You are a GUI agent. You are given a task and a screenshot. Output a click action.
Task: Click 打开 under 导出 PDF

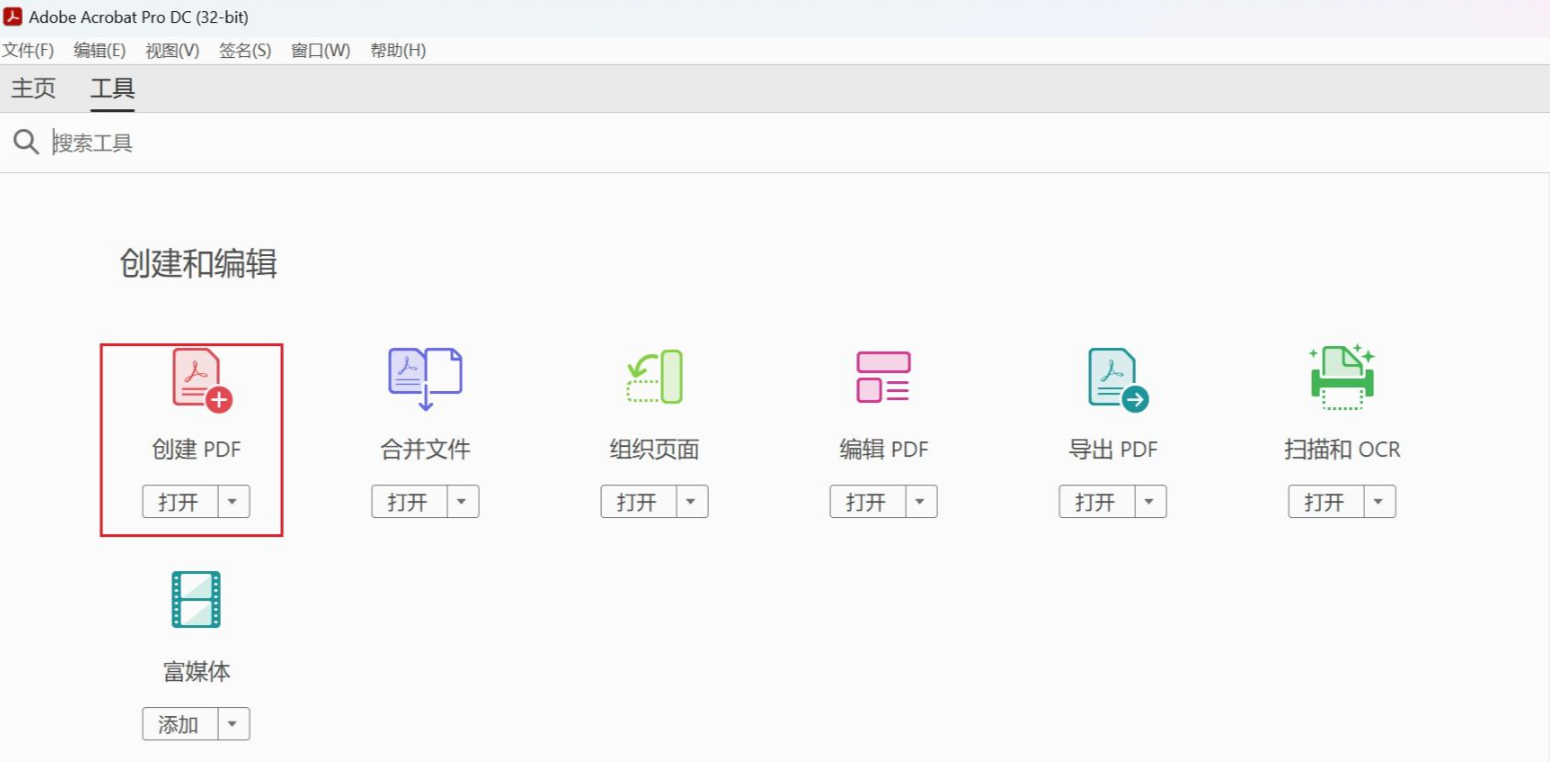1095,501
